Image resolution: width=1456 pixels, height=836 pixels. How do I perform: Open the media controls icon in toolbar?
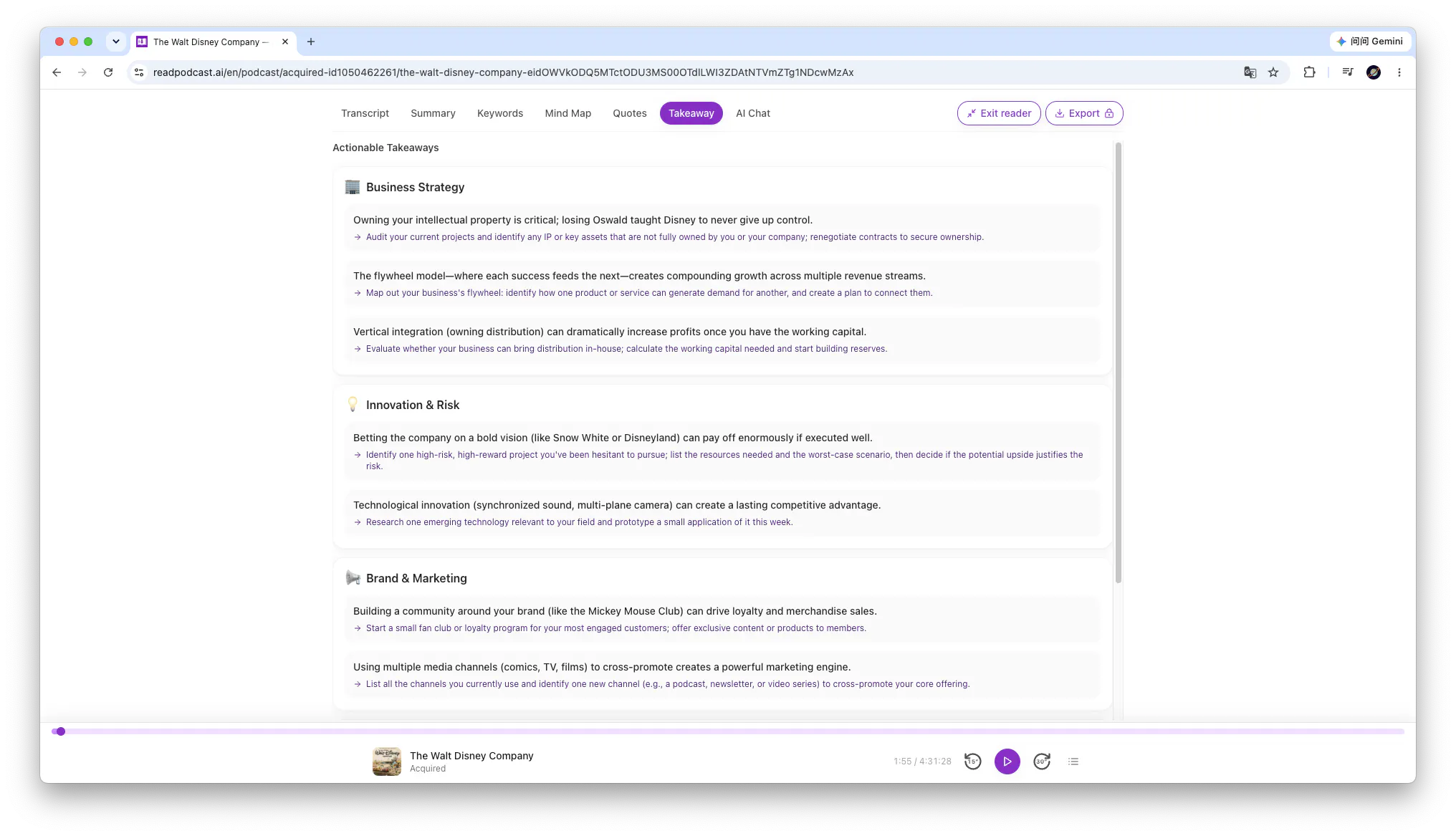coord(1348,72)
